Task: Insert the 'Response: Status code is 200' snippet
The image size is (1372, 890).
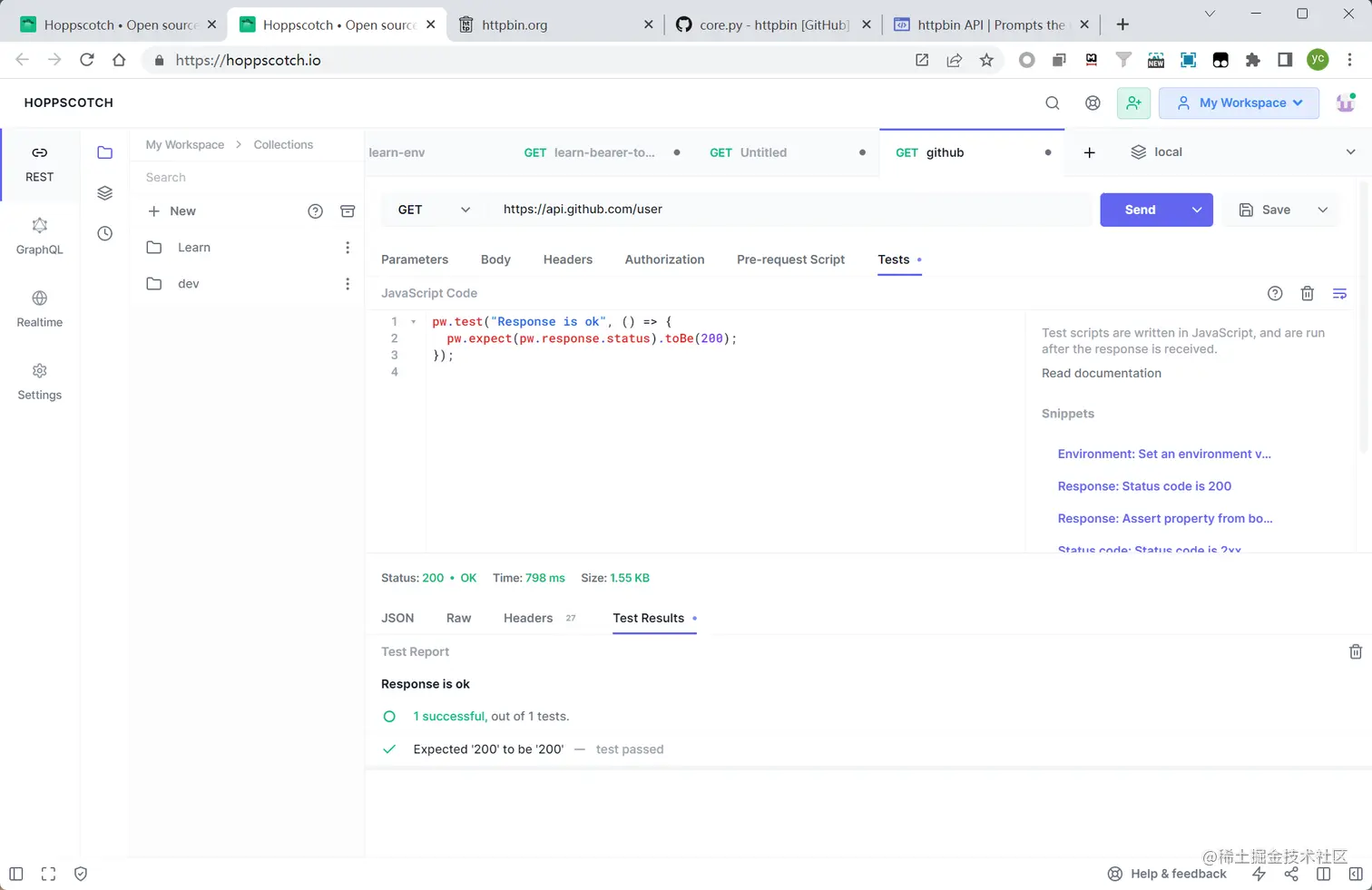Action: click(x=1144, y=486)
